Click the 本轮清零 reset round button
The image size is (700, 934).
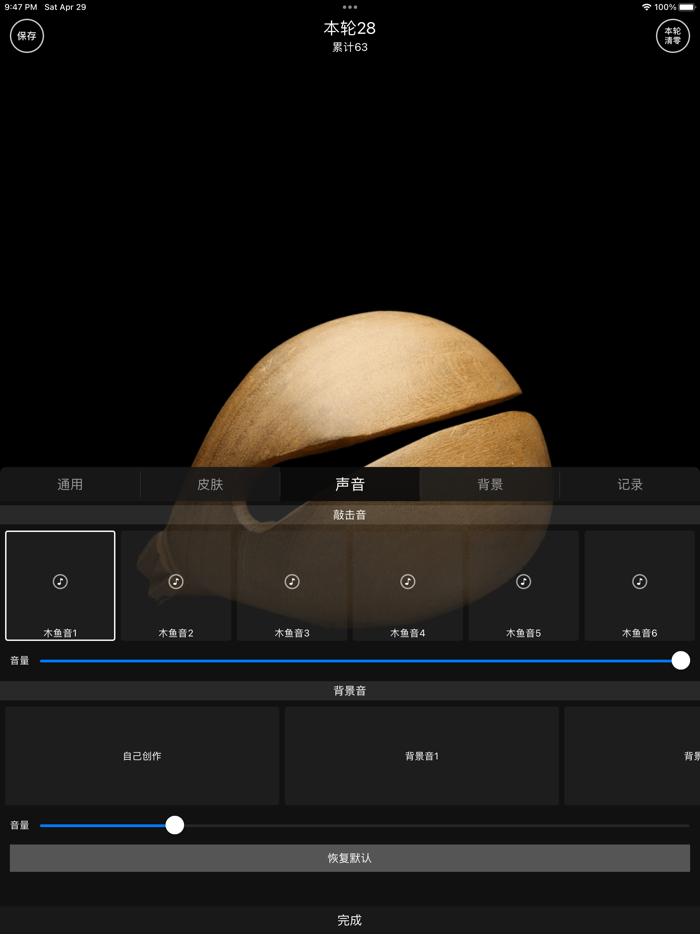tap(673, 36)
